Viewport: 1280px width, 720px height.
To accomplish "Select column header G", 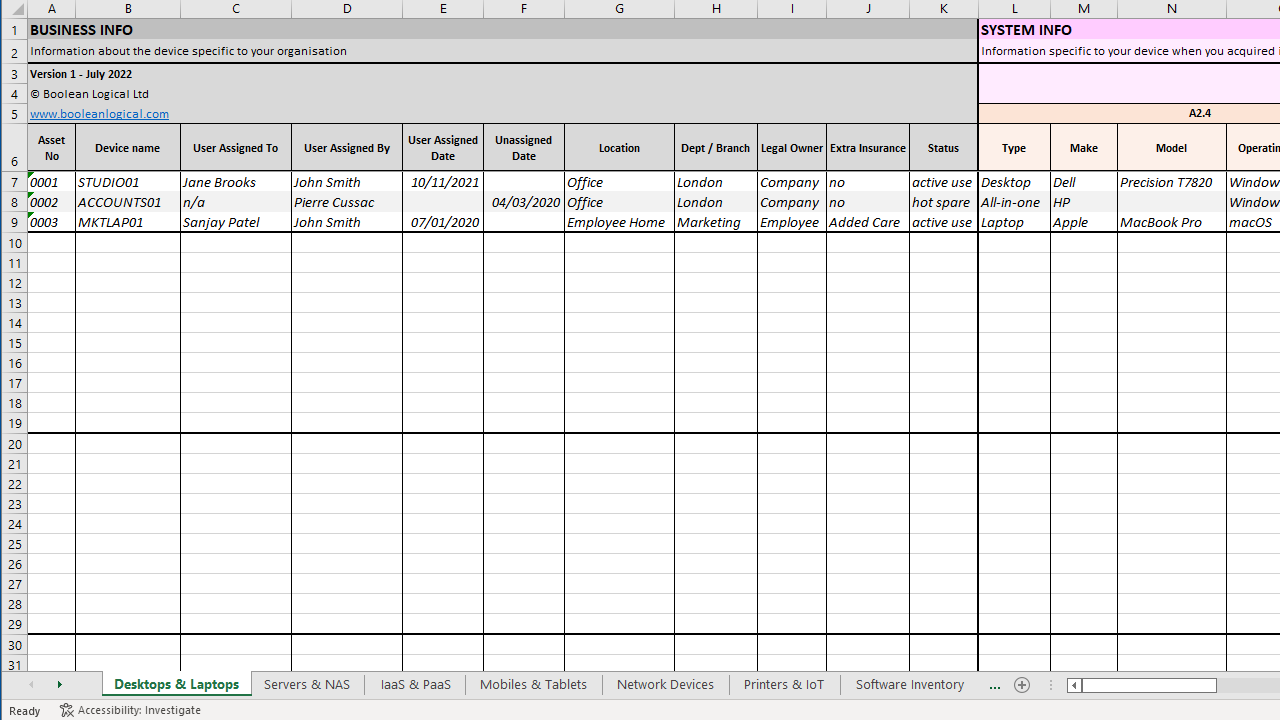I will (619, 8).
